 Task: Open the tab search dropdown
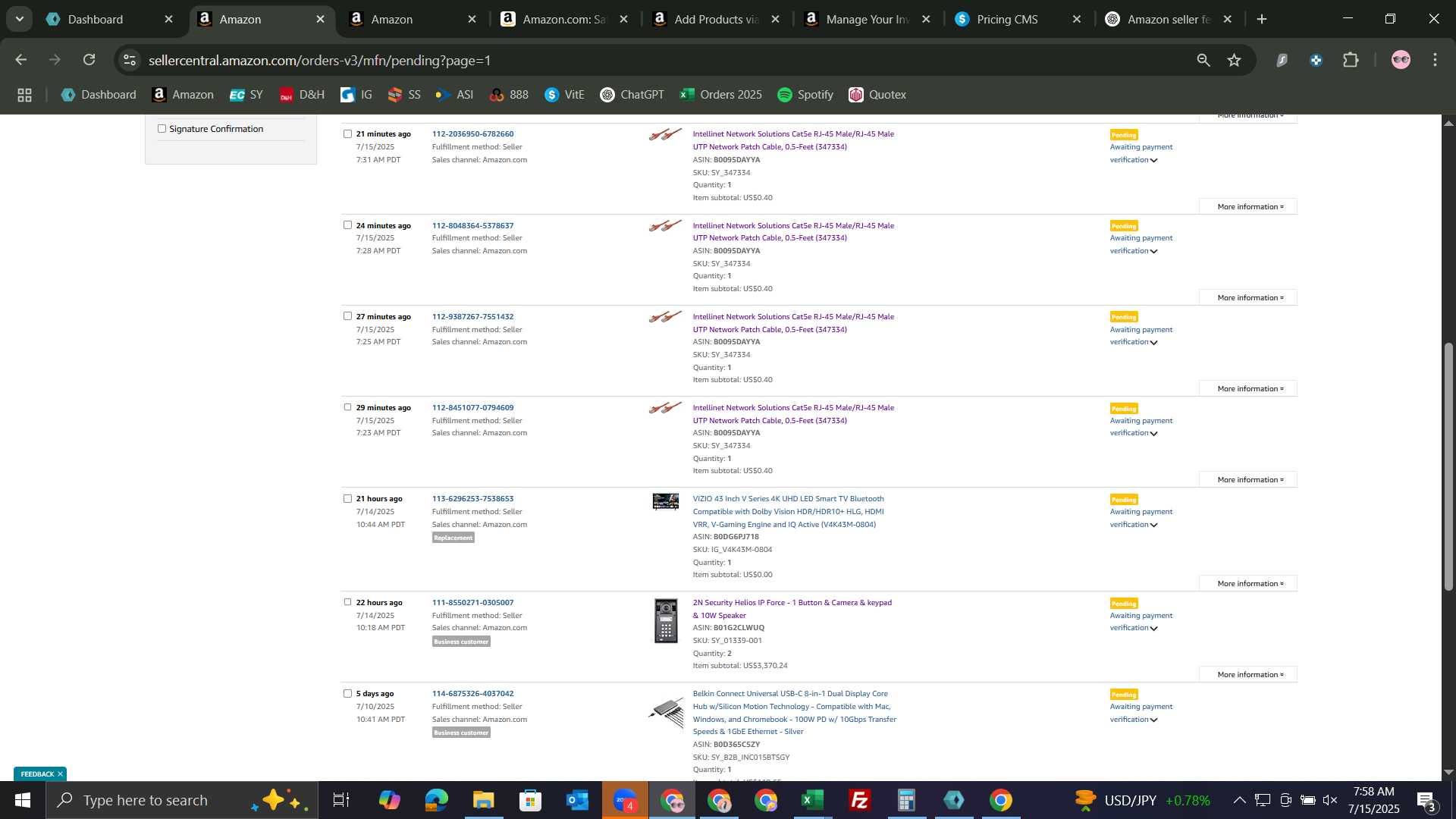tap(20, 19)
